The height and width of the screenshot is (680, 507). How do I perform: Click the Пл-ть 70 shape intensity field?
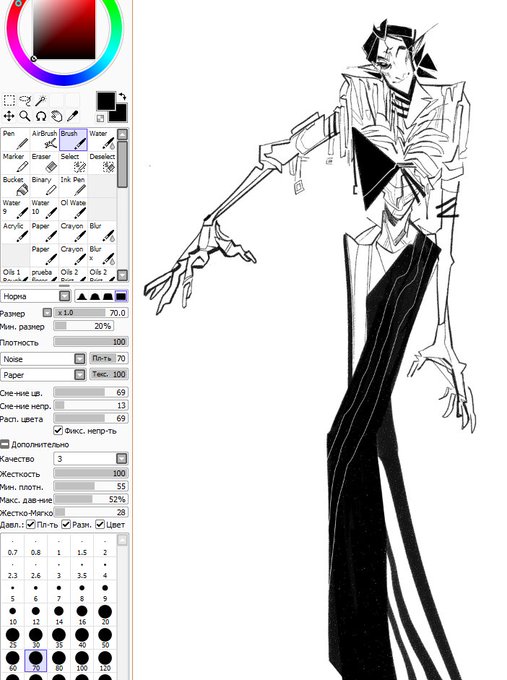click(x=108, y=358)
